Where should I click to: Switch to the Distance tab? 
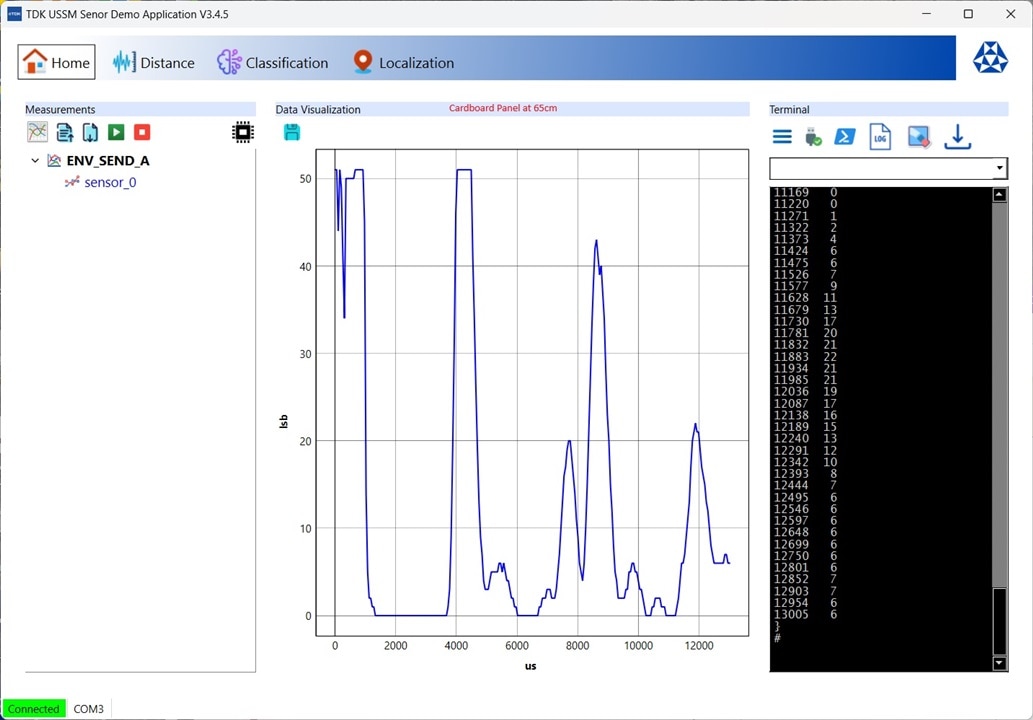[154, 62]
